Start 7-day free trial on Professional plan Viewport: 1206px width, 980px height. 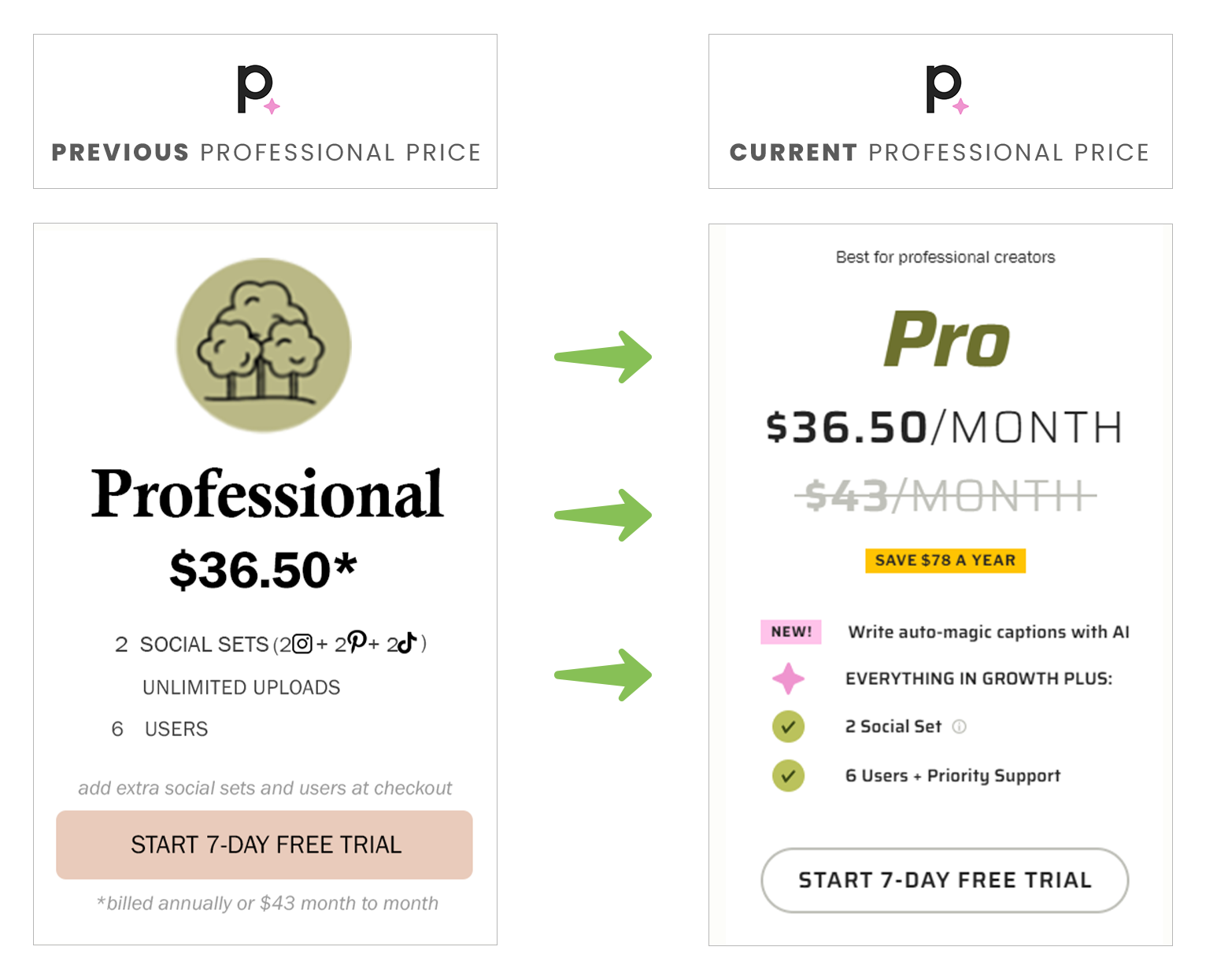pos(264,845)
